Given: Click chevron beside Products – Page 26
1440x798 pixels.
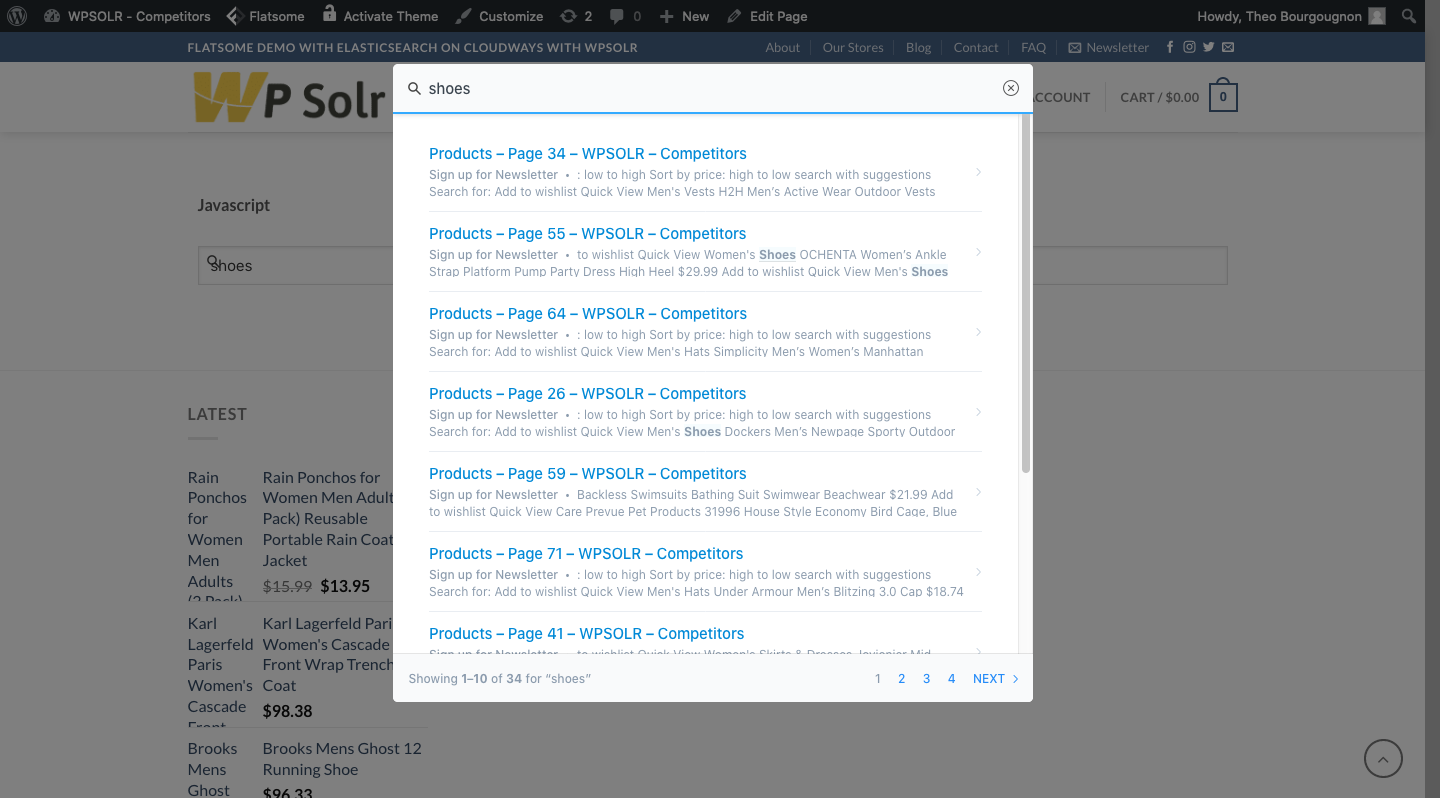Looking at the screenshot, I should tap(978, 412).
